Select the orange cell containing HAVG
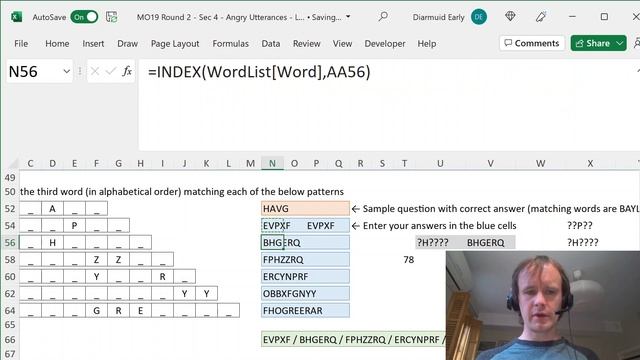Viewport: 640px width, 360px height. pyautogui.click(x=305, y=209)
